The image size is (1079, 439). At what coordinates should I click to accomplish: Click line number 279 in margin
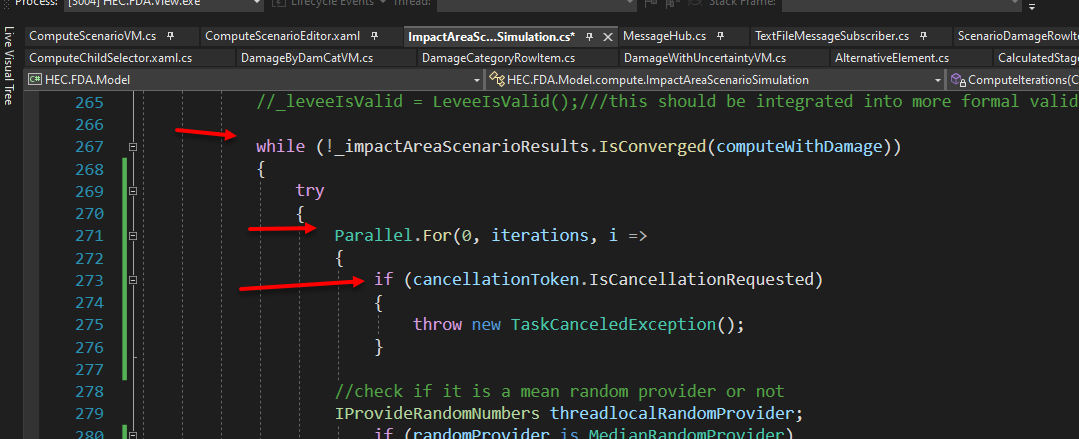pos(89,414)
